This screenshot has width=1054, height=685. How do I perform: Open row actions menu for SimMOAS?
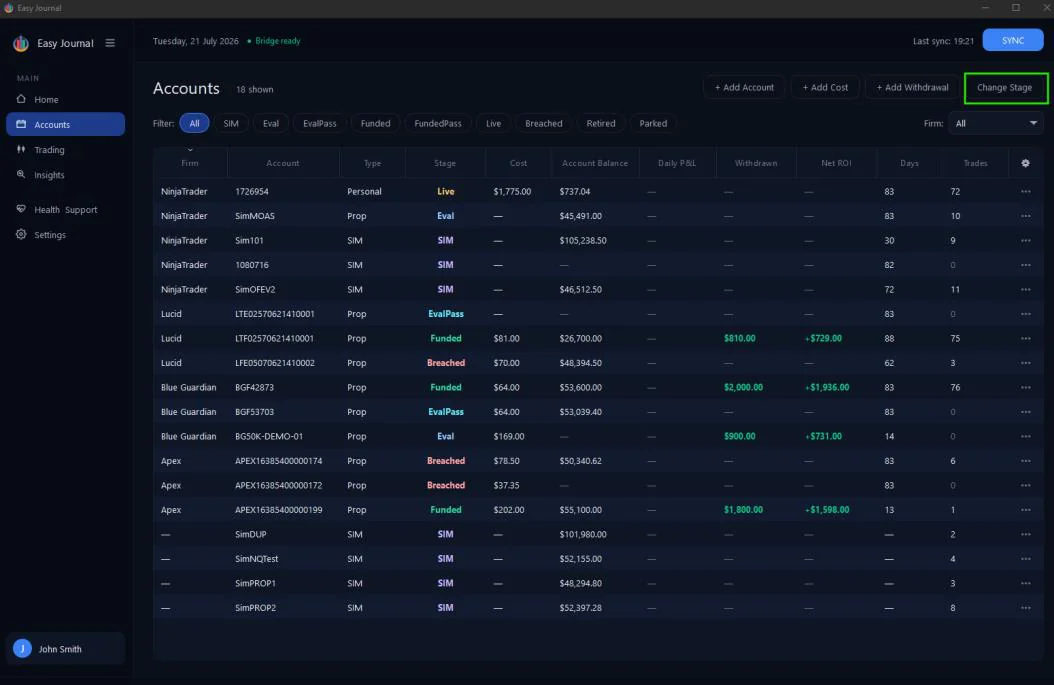pyautogui.click(x=1025, y=216)
